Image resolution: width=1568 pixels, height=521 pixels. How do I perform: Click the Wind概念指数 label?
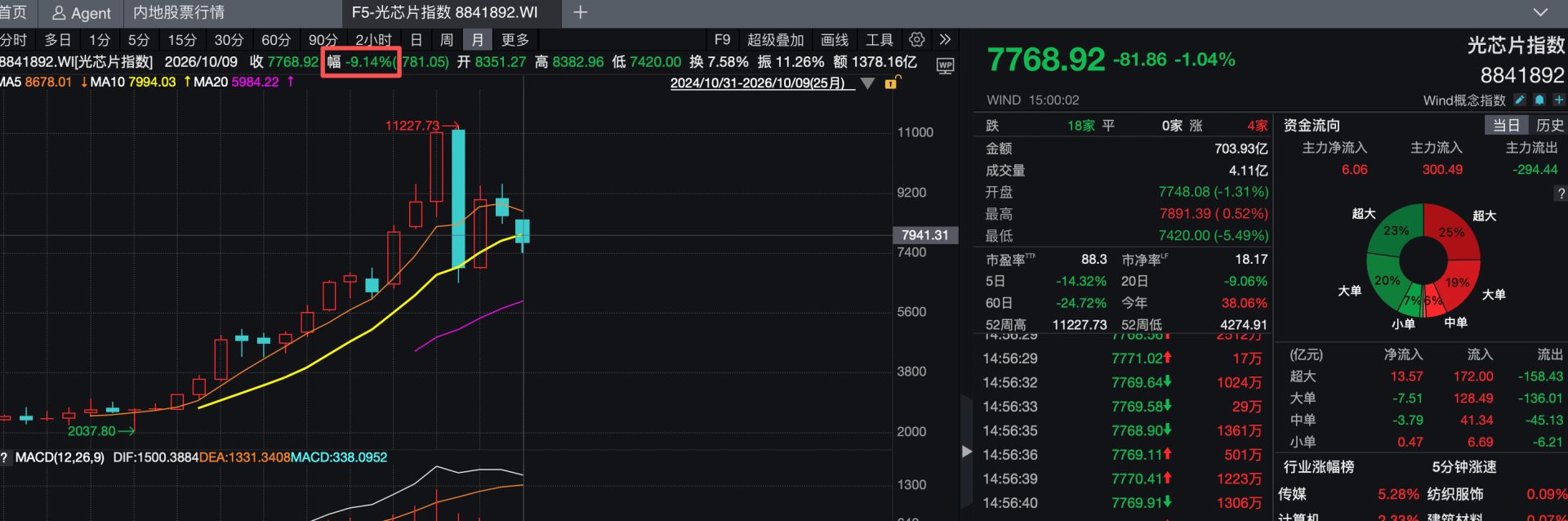pos(1464,100)
